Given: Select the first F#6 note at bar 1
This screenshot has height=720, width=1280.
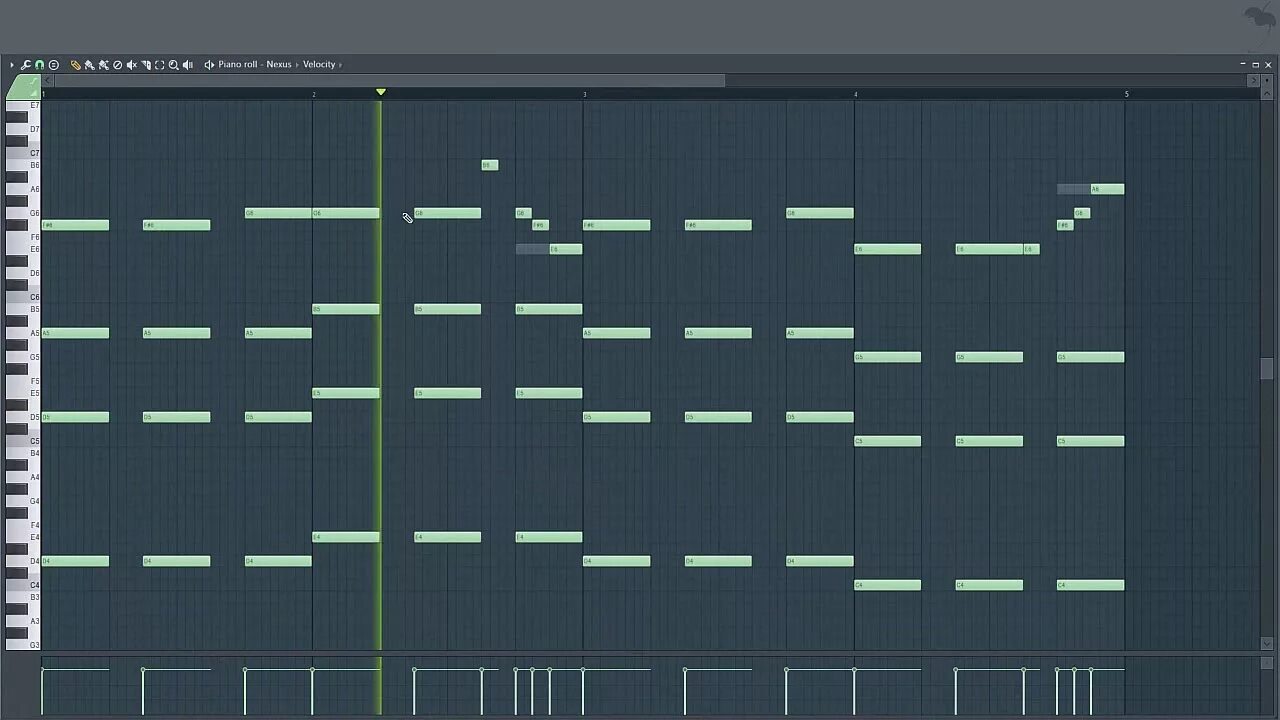Looking at the screenshot, I should 75,225.
